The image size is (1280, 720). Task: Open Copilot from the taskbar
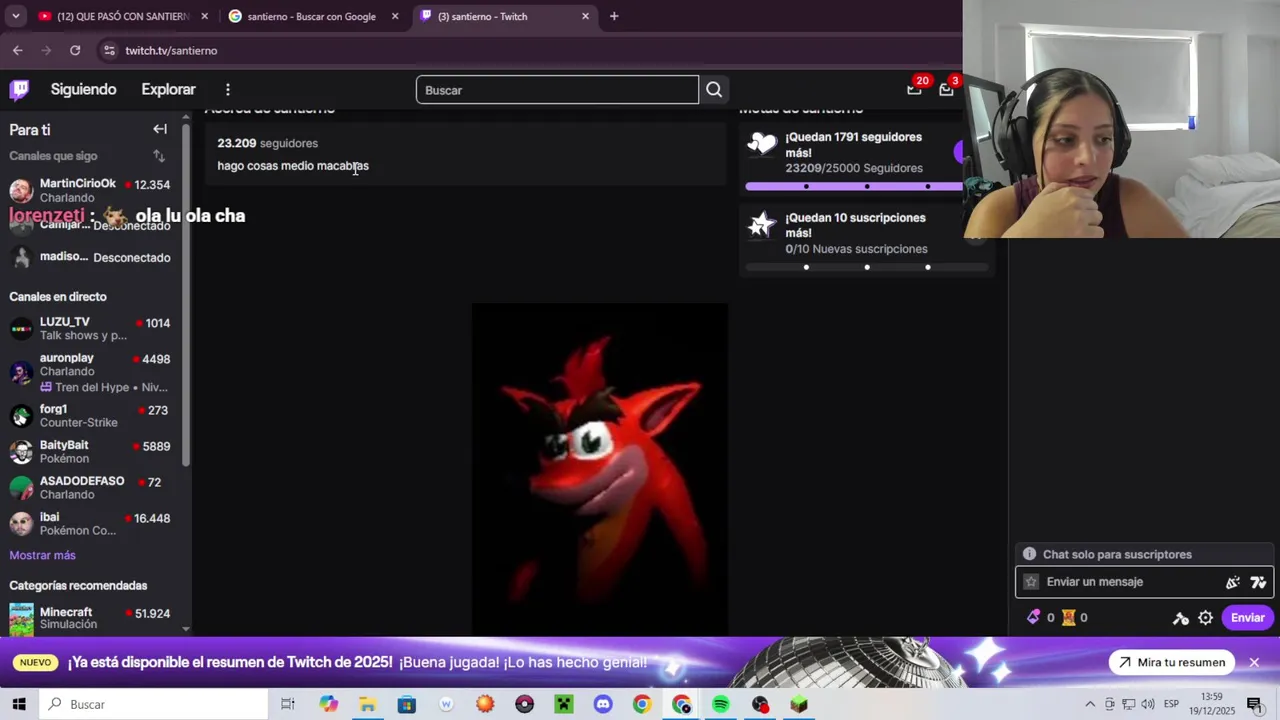pyautogui.click(x=329, y=704)
